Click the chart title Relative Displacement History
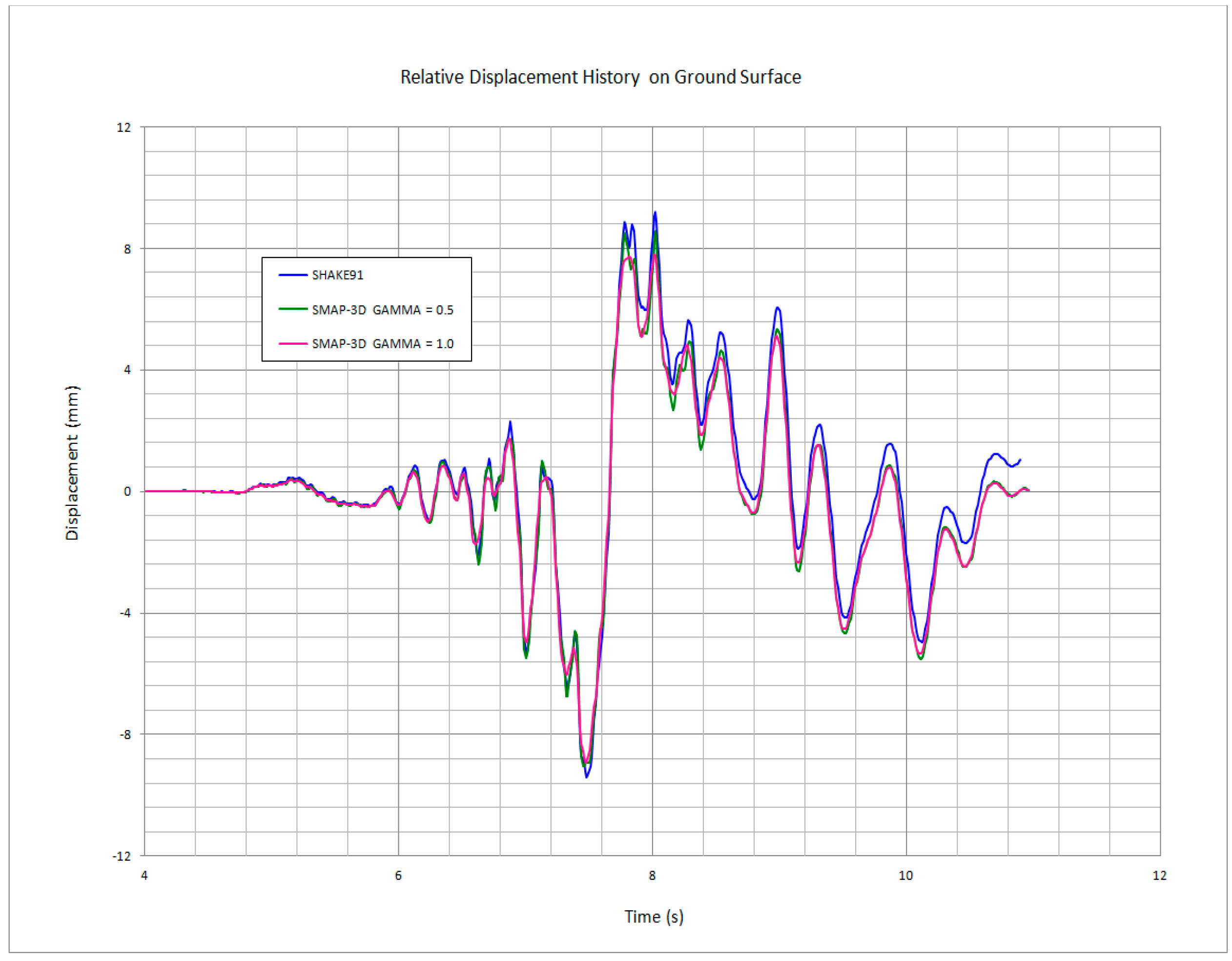The height and width of the screenshot is (961, 1232). (600, 77)
